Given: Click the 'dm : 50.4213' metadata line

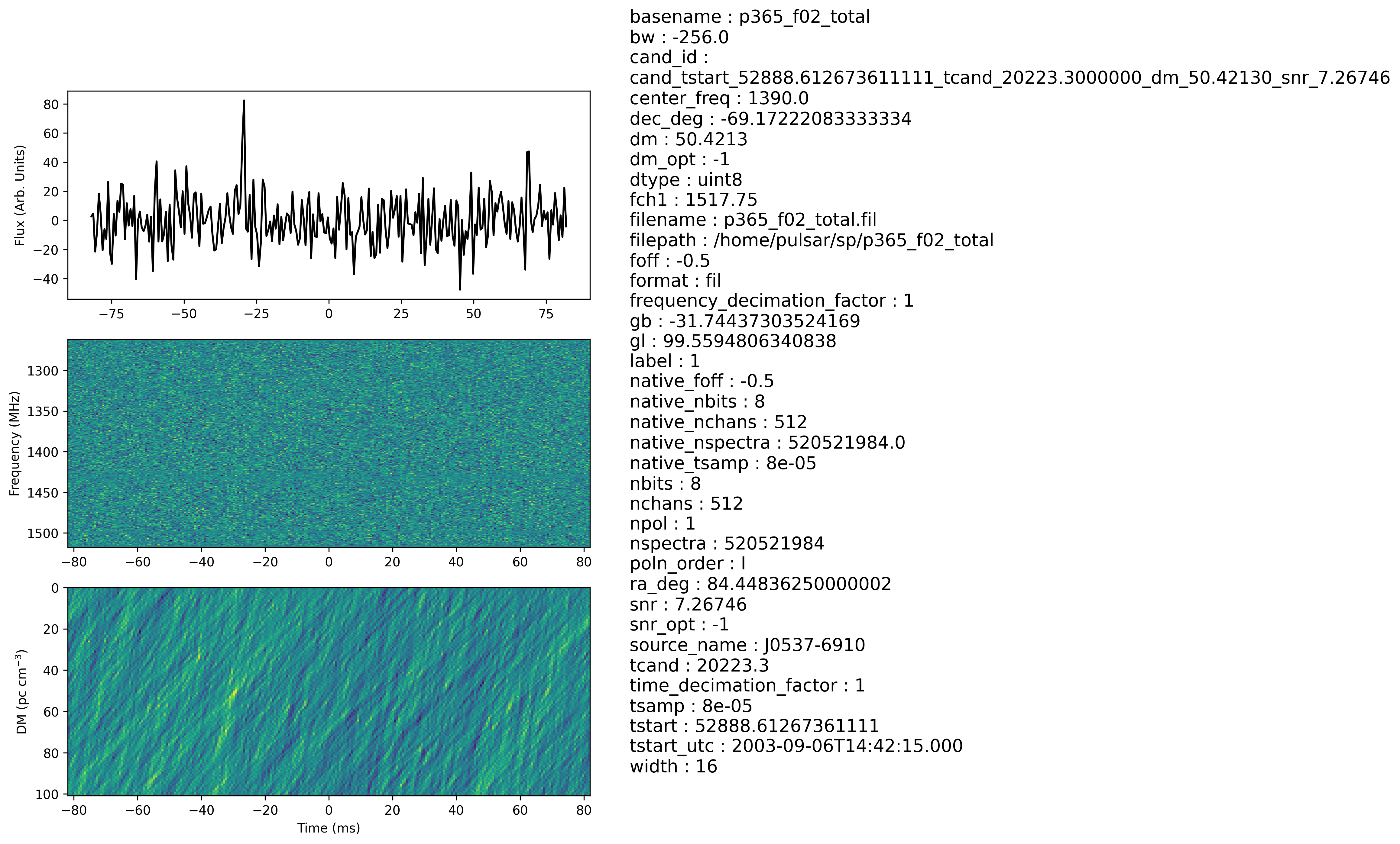Looking at the screenshot, I should click(688, 139).
